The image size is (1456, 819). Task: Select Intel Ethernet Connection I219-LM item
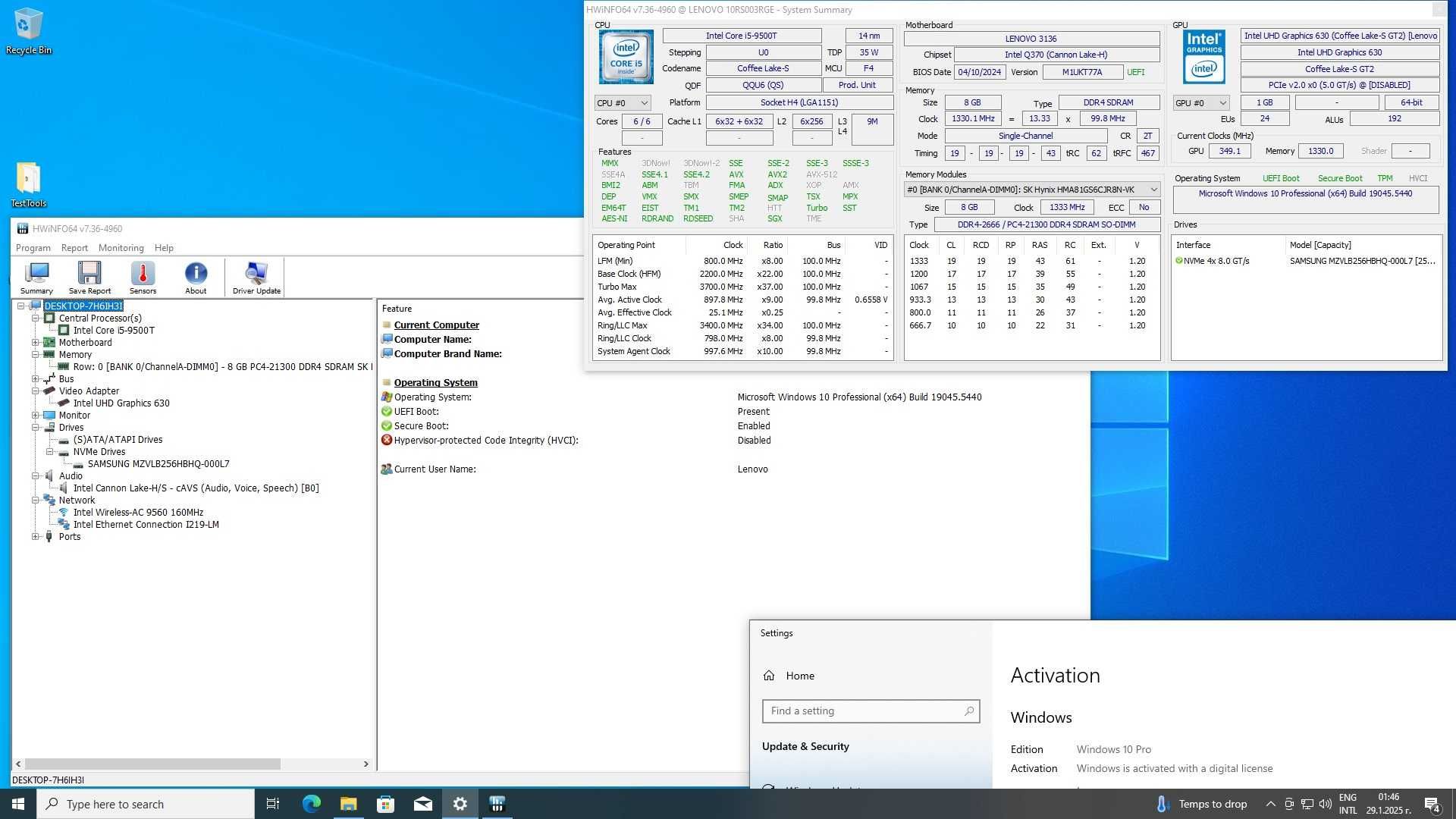pyautogui.click(x=146, y=525)
